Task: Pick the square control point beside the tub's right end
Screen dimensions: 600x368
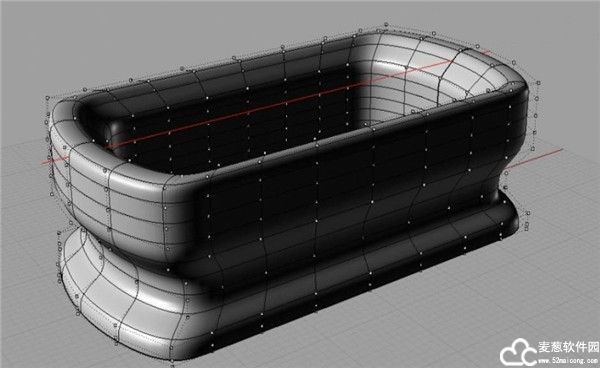Action: point(538,83)
